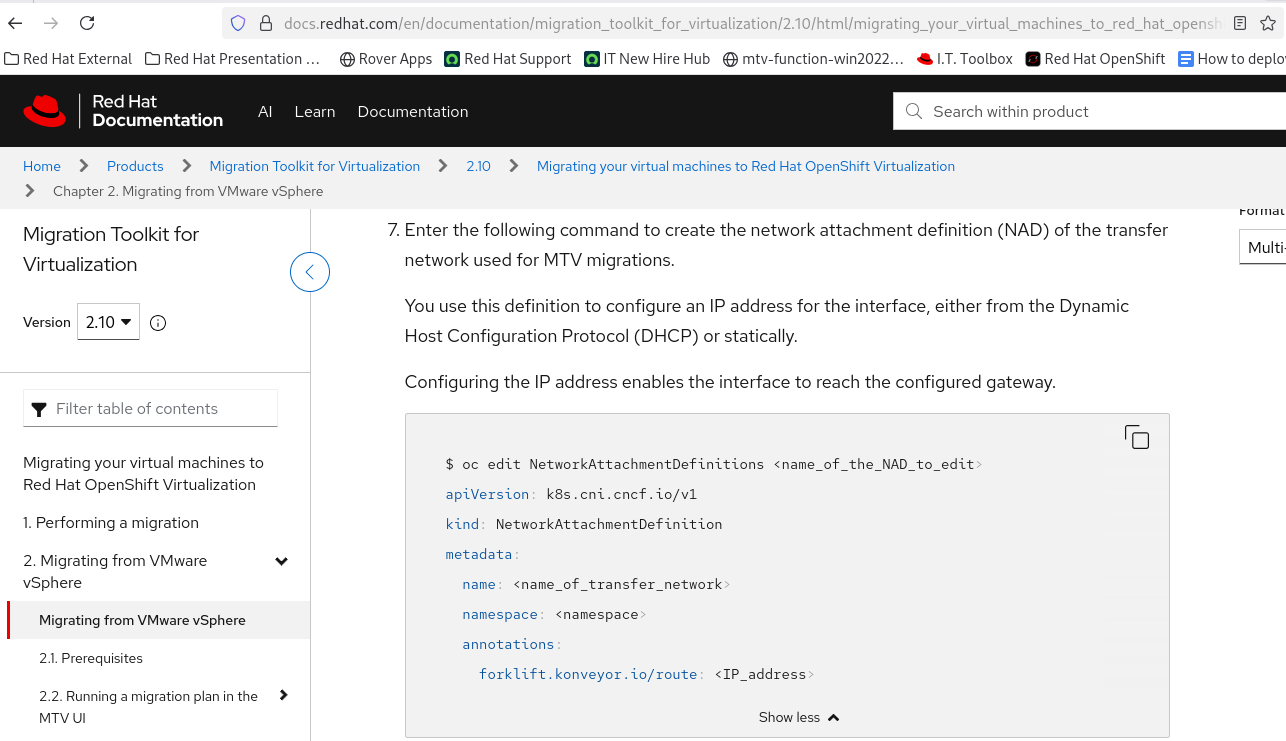Click the Search within product field

pyautogui.click(x=1100, y=112)
